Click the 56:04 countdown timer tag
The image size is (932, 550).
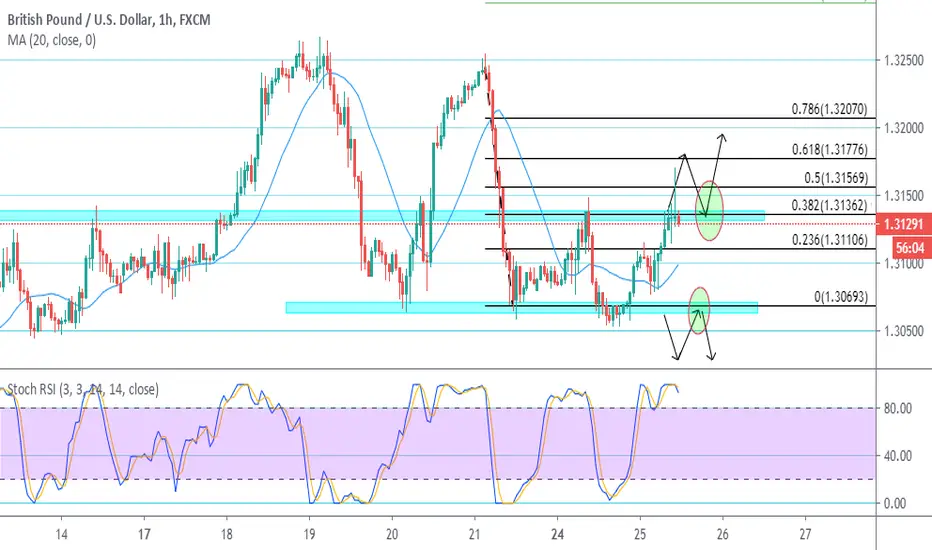pos(910,247)
